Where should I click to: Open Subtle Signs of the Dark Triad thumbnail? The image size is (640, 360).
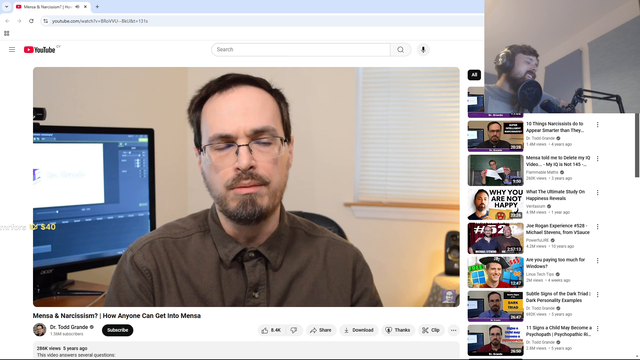tap(496, 306)
